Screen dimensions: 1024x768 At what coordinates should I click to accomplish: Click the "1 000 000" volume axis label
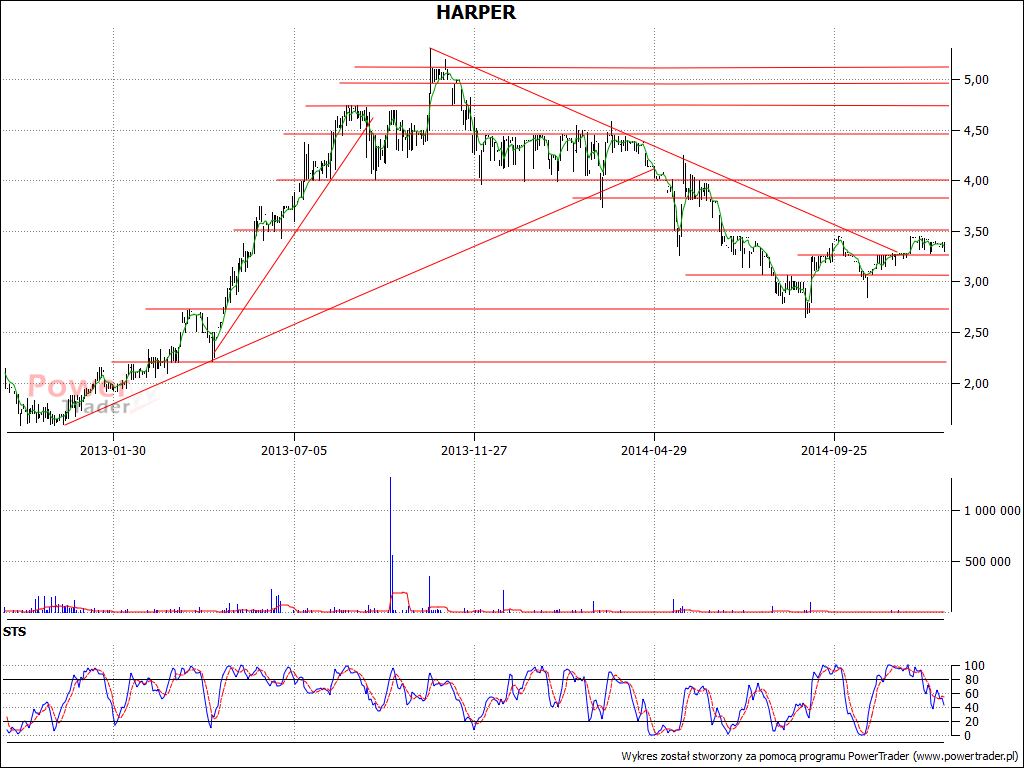click(991, 511)
